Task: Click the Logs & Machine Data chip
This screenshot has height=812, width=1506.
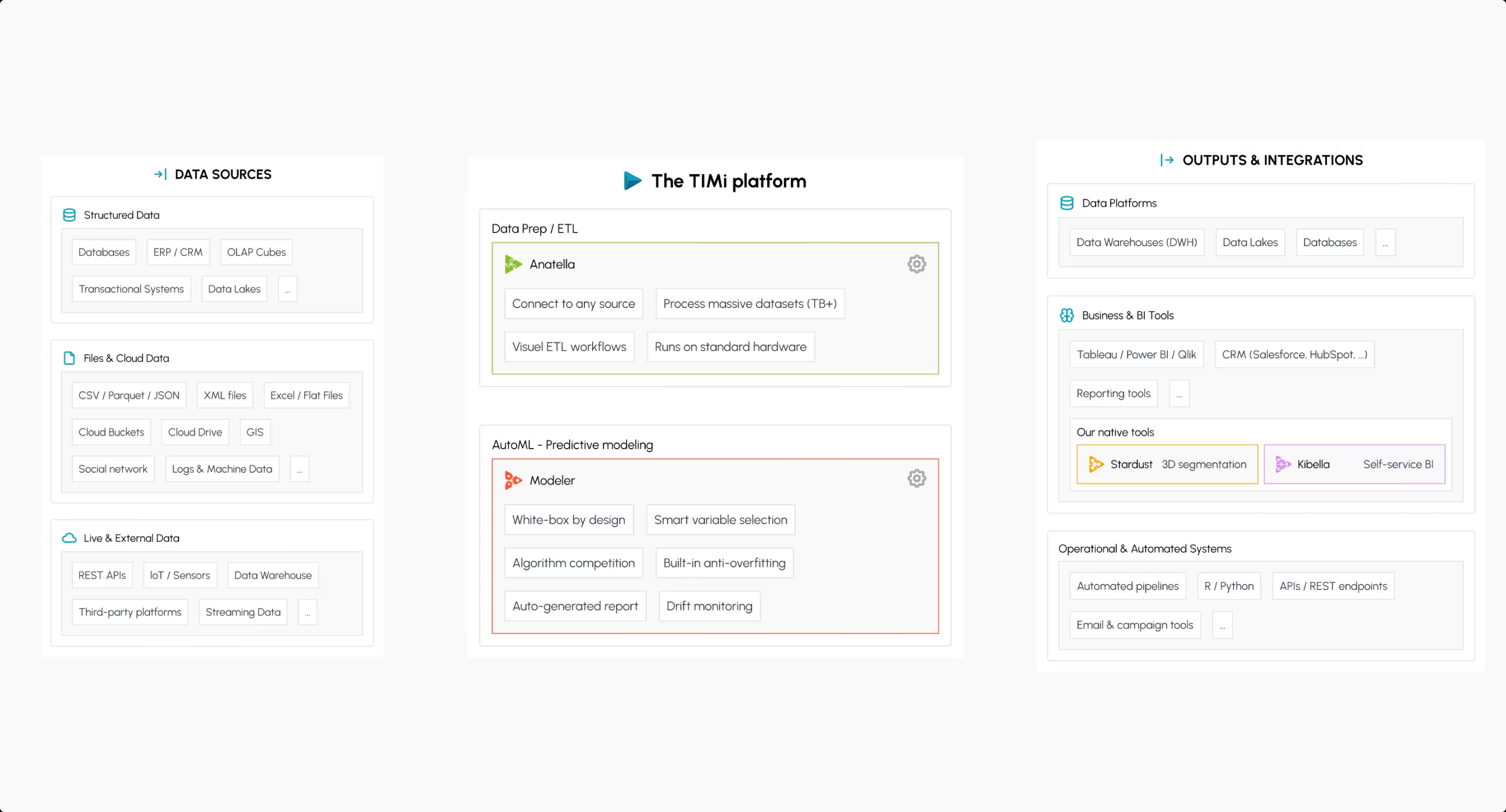Action: 222,469
